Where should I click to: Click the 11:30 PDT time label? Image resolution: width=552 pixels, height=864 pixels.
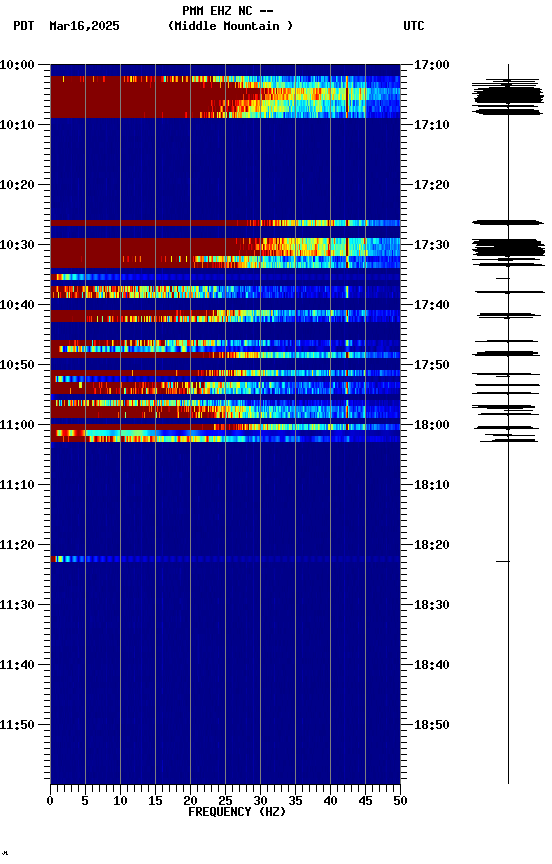tap(17, 605)
